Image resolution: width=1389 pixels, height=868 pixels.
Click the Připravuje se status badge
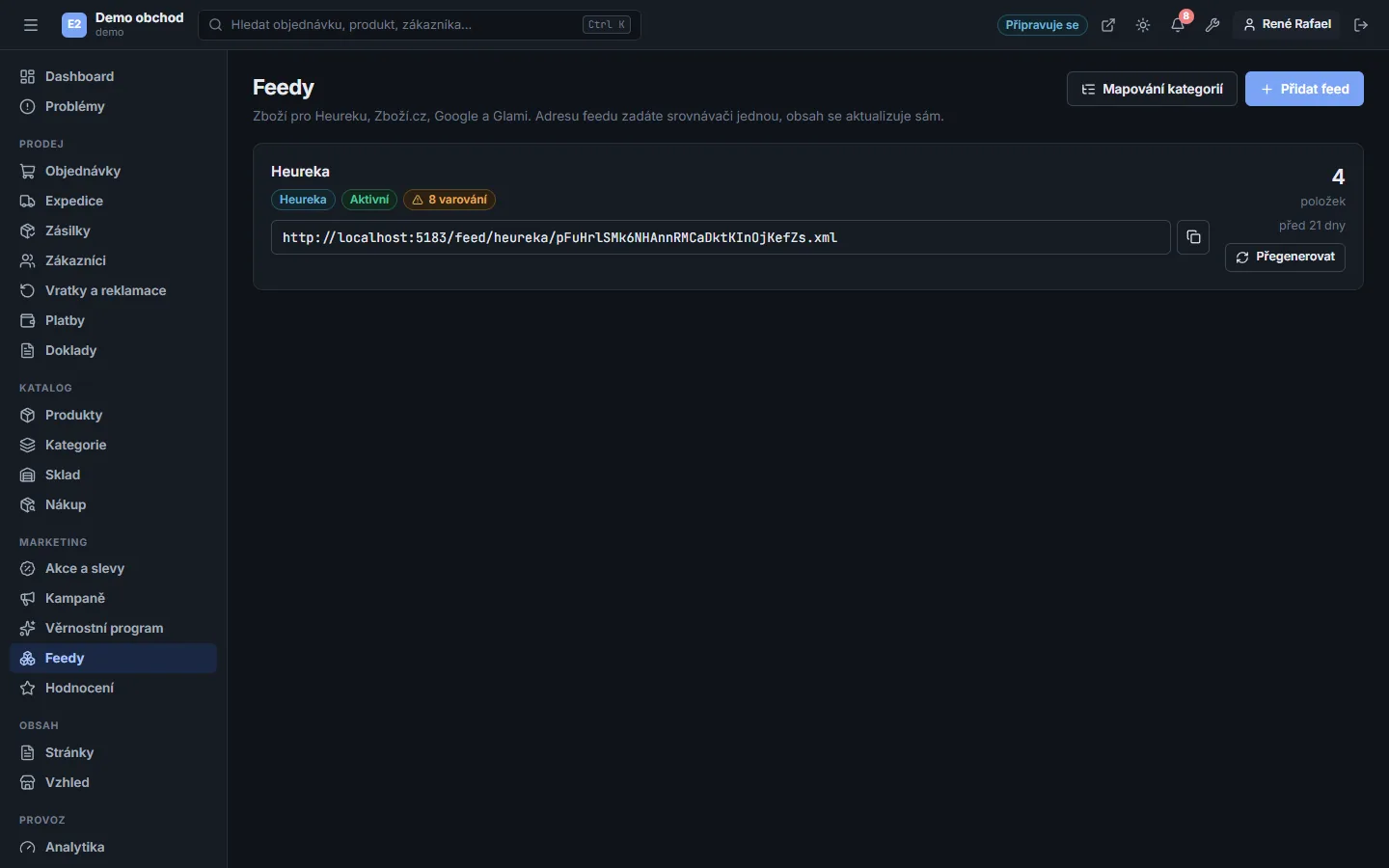pyautogui.click(x=1042, y=25)
